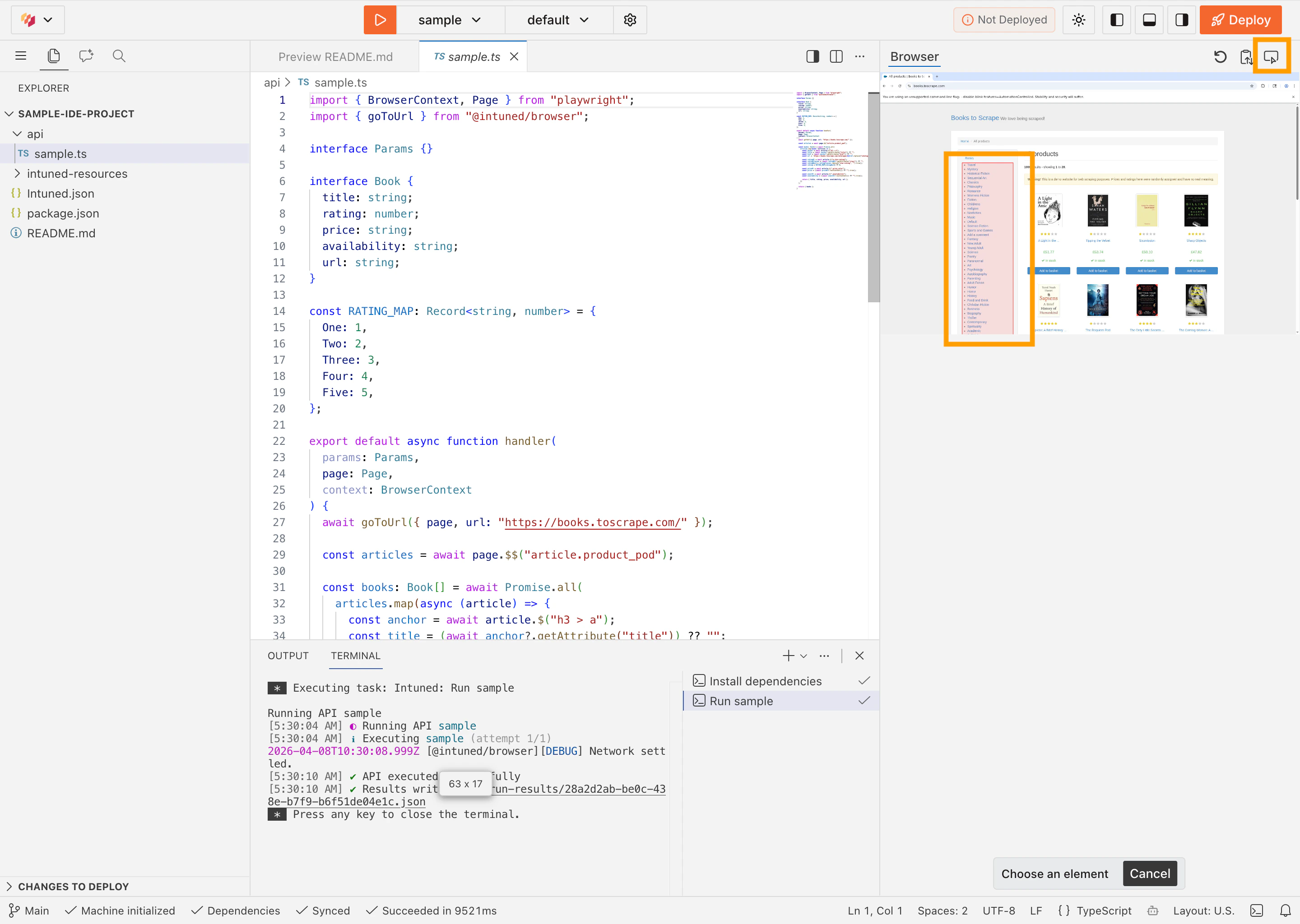Switch to the Preview README.md tab
This screenshot has height=924, width=1300.
pyautogui.click(x=336, y=56)
